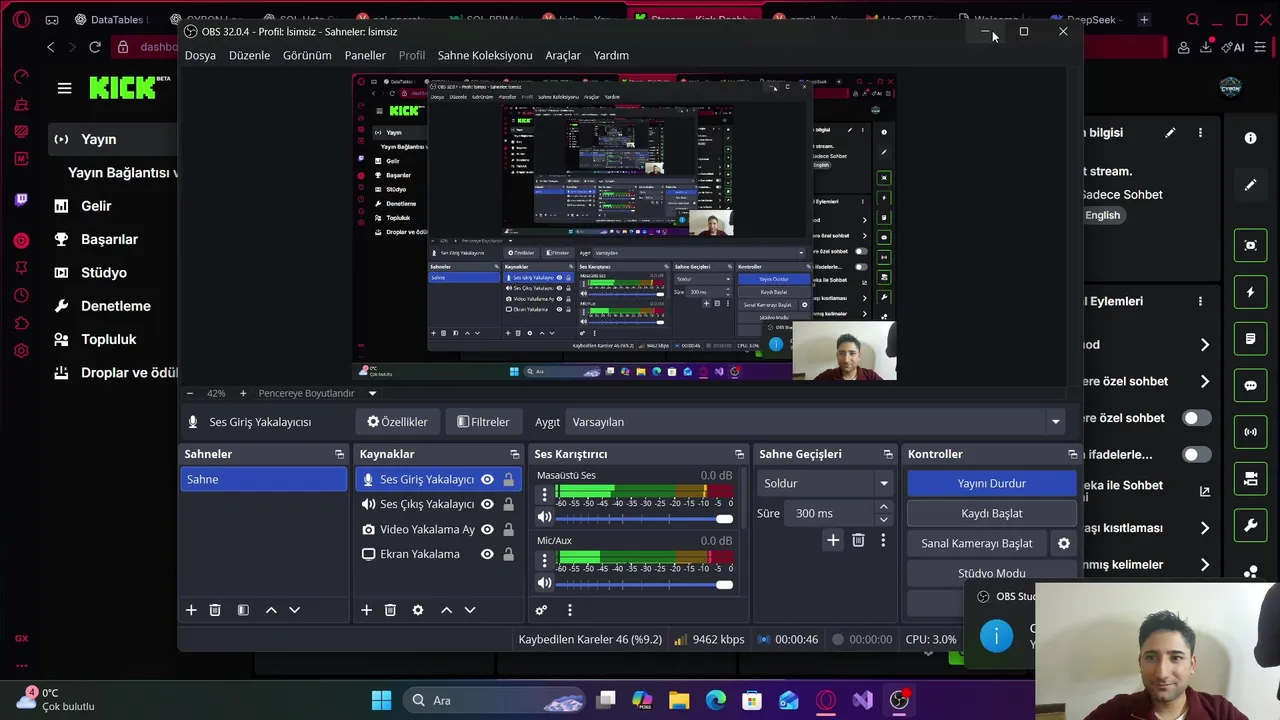This screenshot has height=720, width=1280.
Task: Toggle visibility of Ses Giriş Yakalayıcı source
Action: [487, 480]
